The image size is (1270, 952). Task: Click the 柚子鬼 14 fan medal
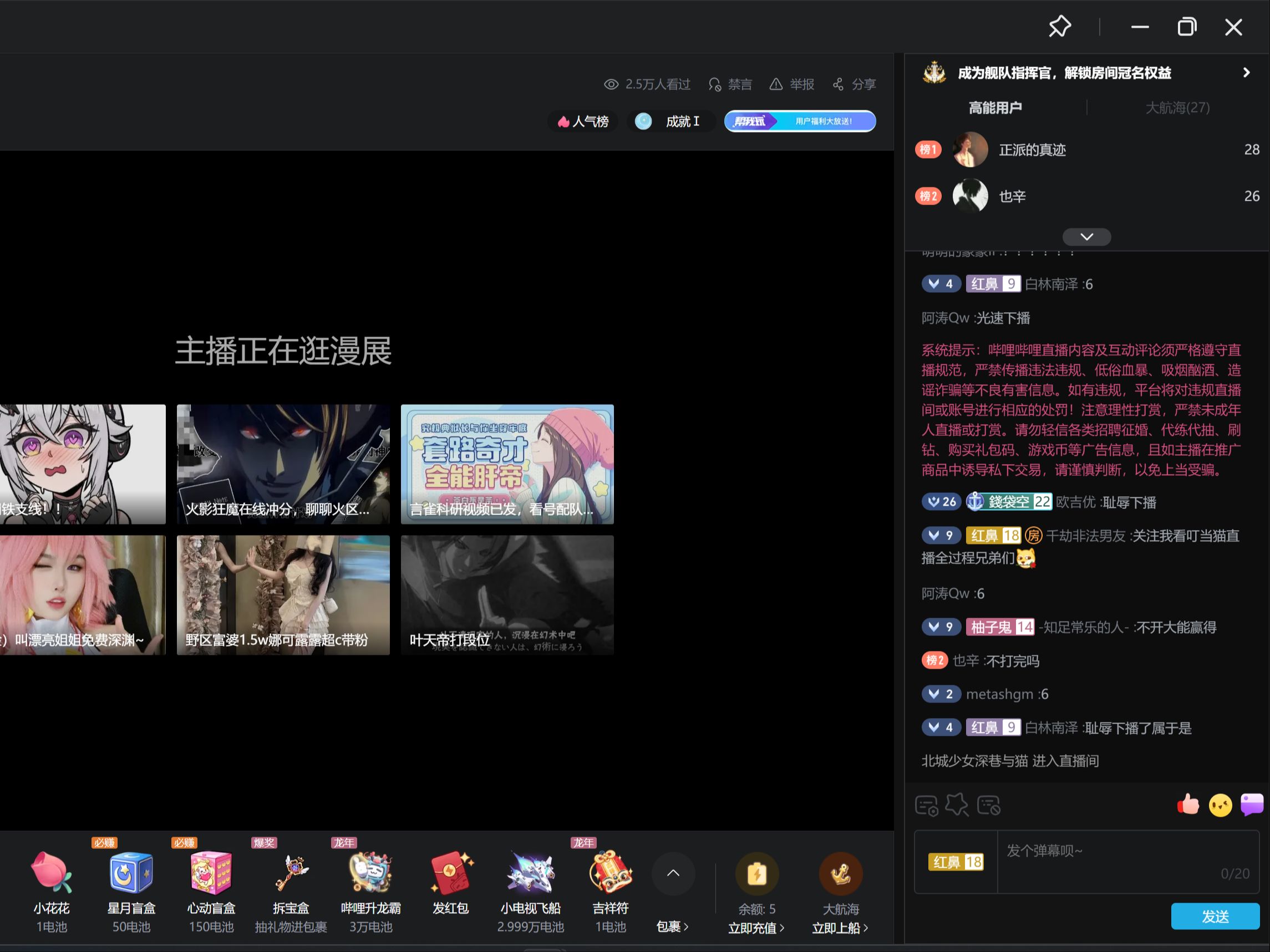pos(999,627)
